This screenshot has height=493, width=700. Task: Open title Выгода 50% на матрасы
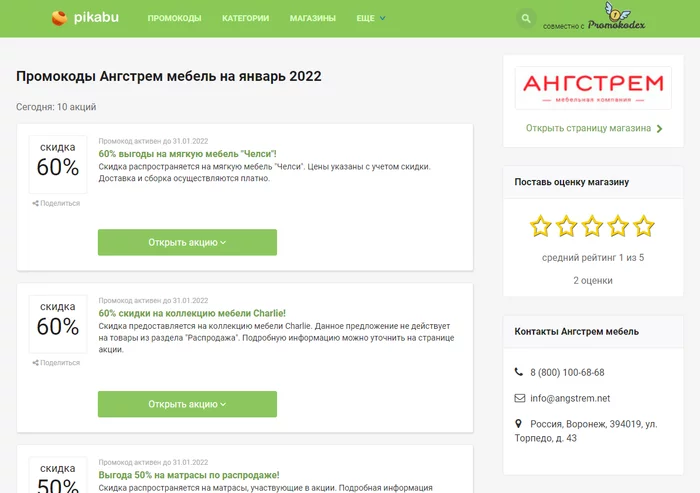(189, 475)
